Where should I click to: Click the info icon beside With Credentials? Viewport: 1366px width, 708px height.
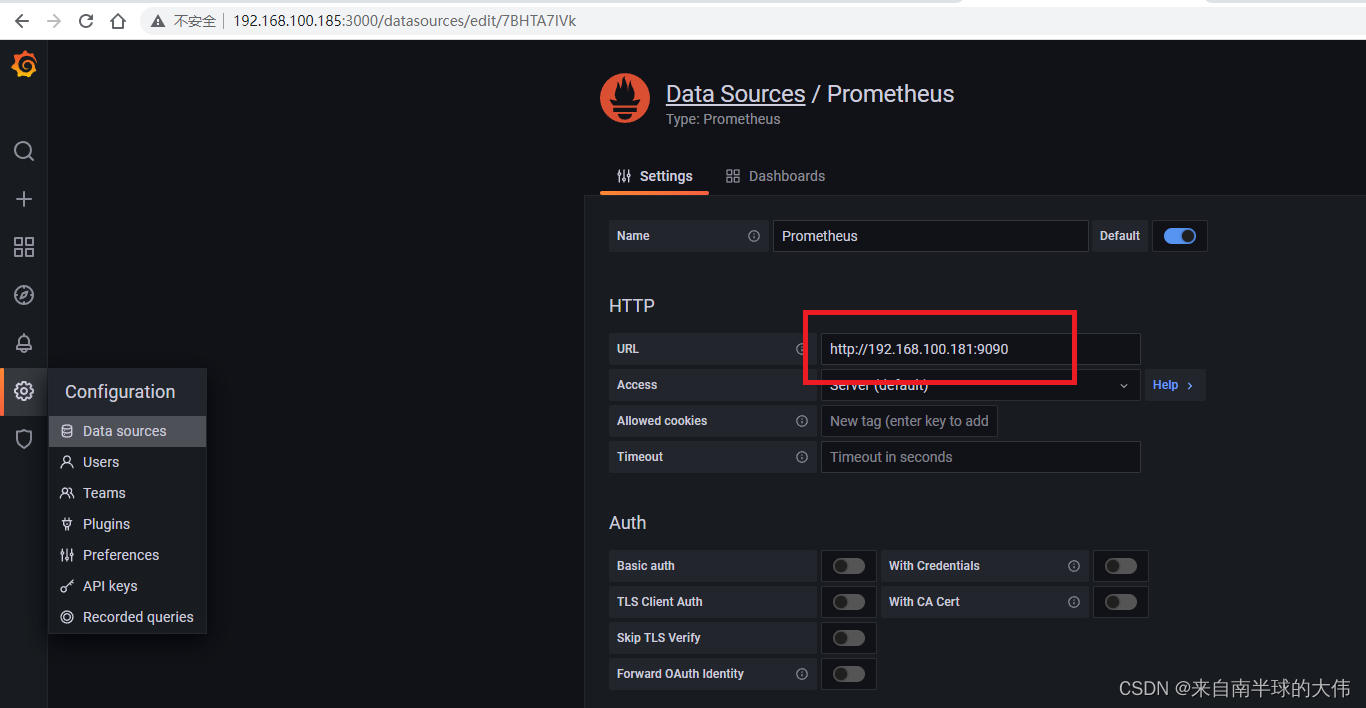(1074, 566)
